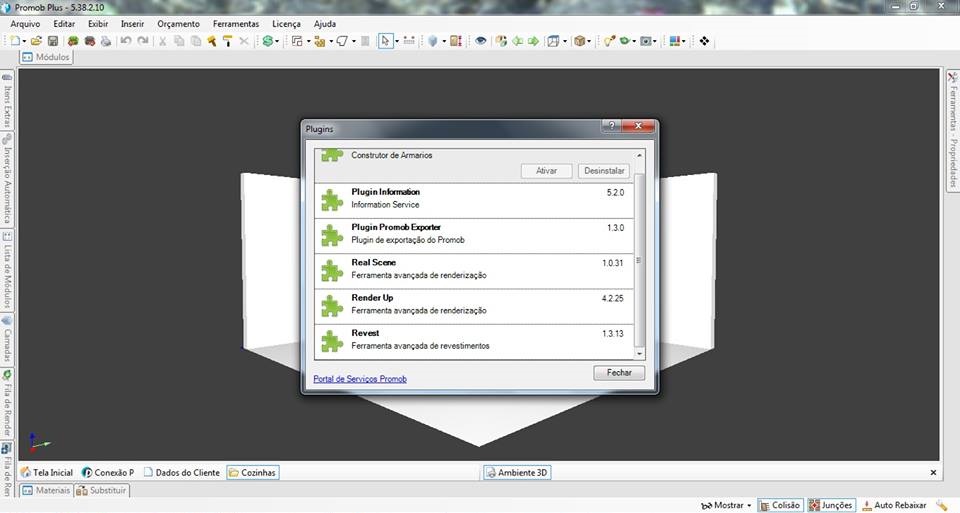This screenshot has width=960, height=513.
Task: Switch to the Módulos tab
Action: (47, 57)
